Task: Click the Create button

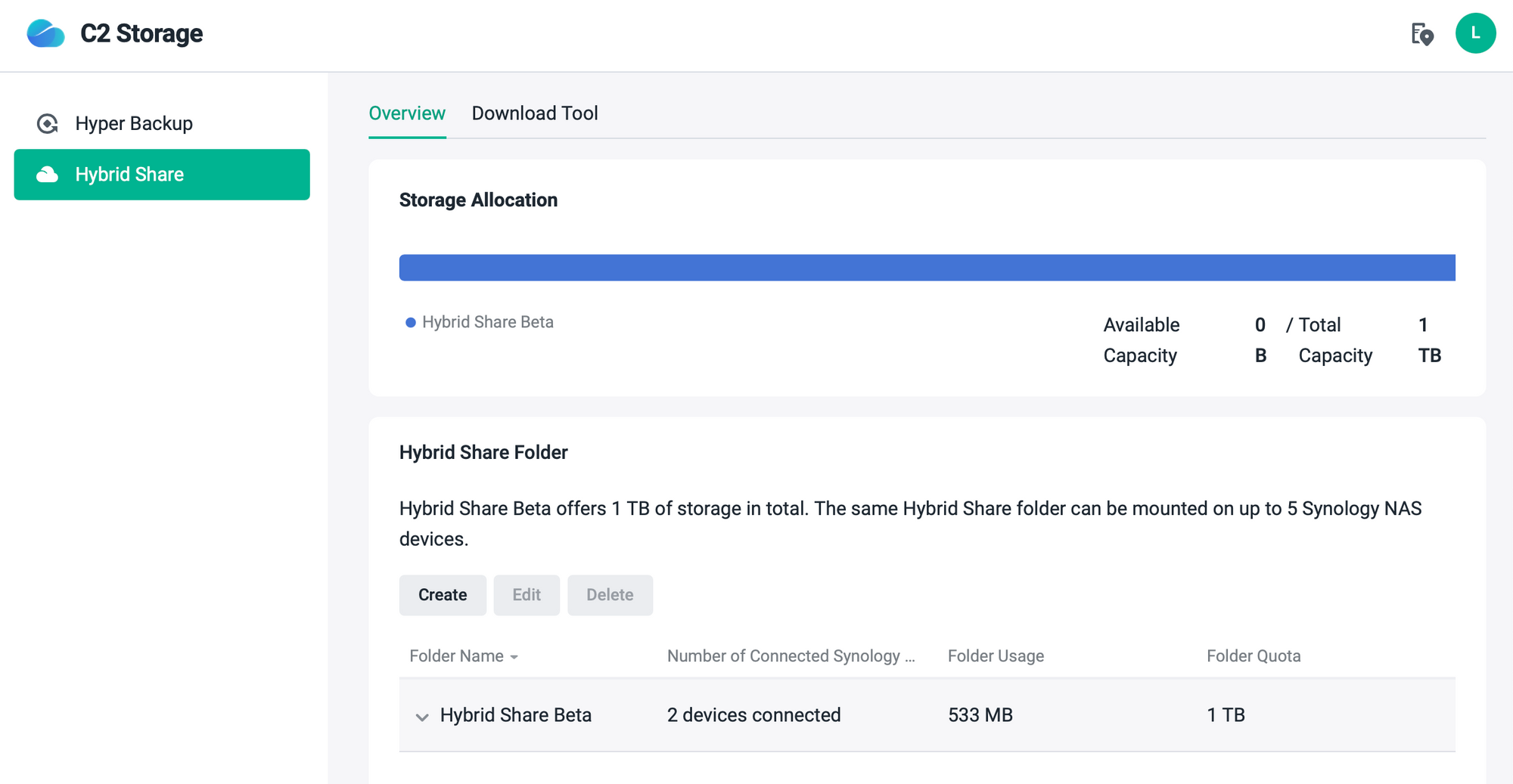Action: click(443, 595)
